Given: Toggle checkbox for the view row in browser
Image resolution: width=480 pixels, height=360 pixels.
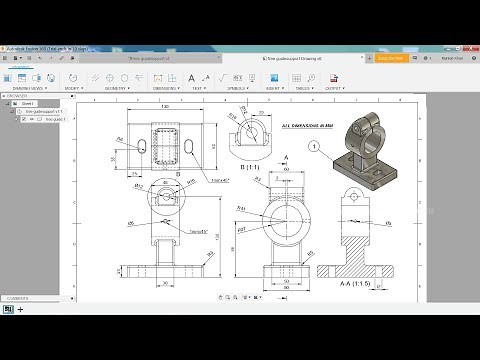Looking at the screenshot, I should pos(24,119).
